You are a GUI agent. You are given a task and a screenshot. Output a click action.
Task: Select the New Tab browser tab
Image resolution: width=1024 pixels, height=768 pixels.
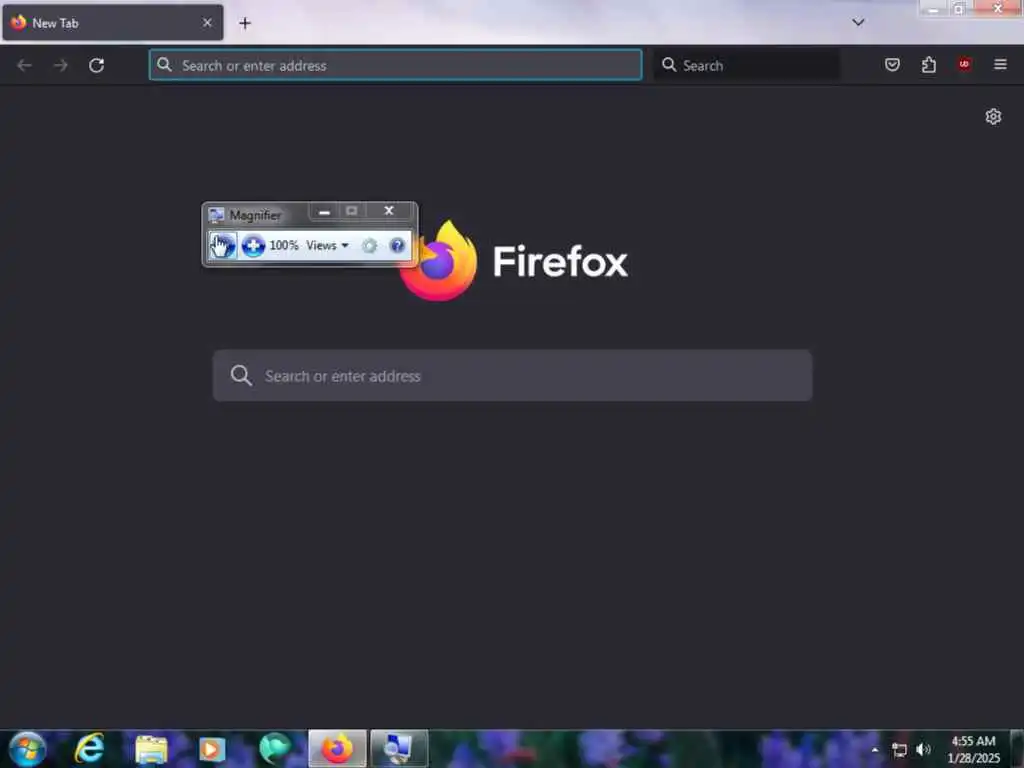(x=113, y=23)
